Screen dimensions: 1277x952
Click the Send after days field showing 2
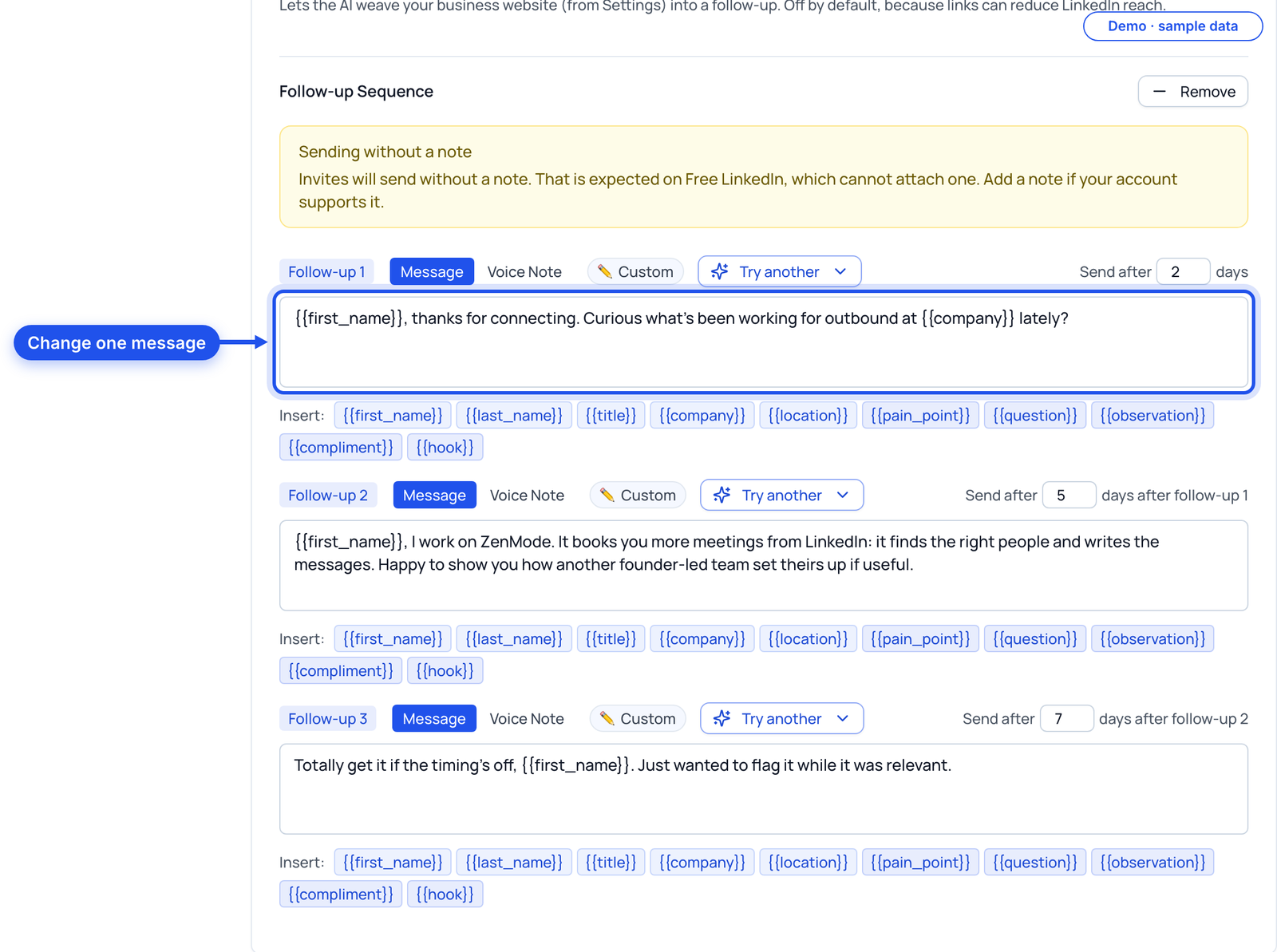1184,271
